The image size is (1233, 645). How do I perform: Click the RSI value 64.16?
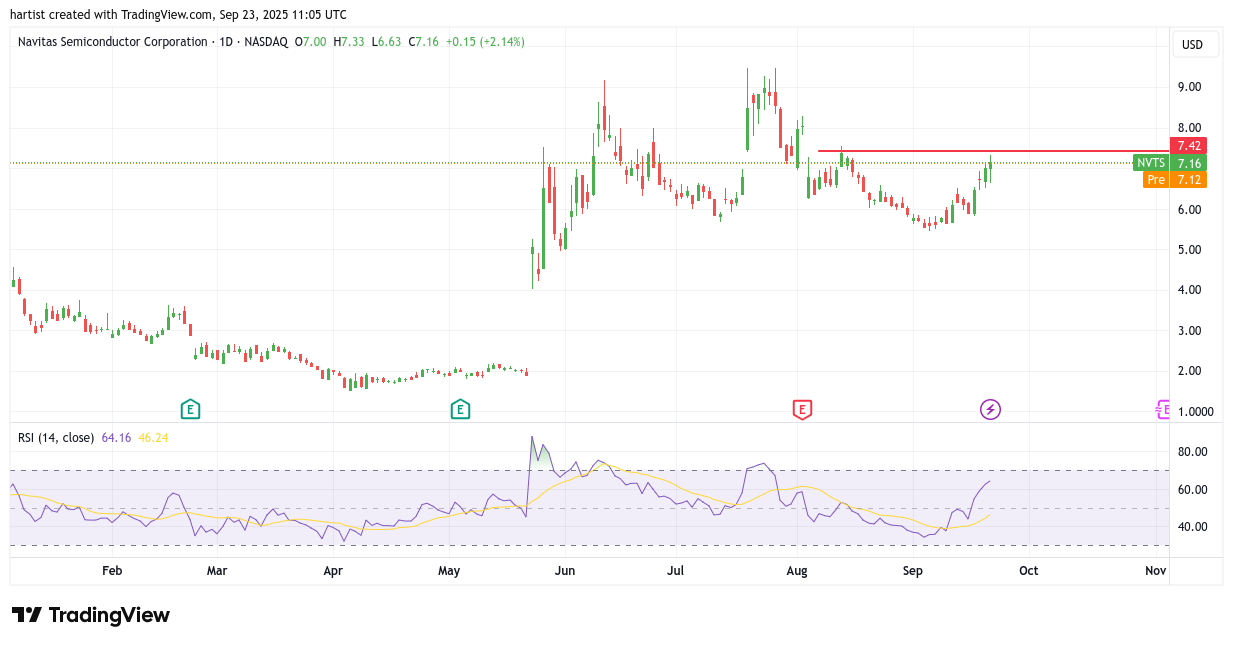tap(117, 437)
